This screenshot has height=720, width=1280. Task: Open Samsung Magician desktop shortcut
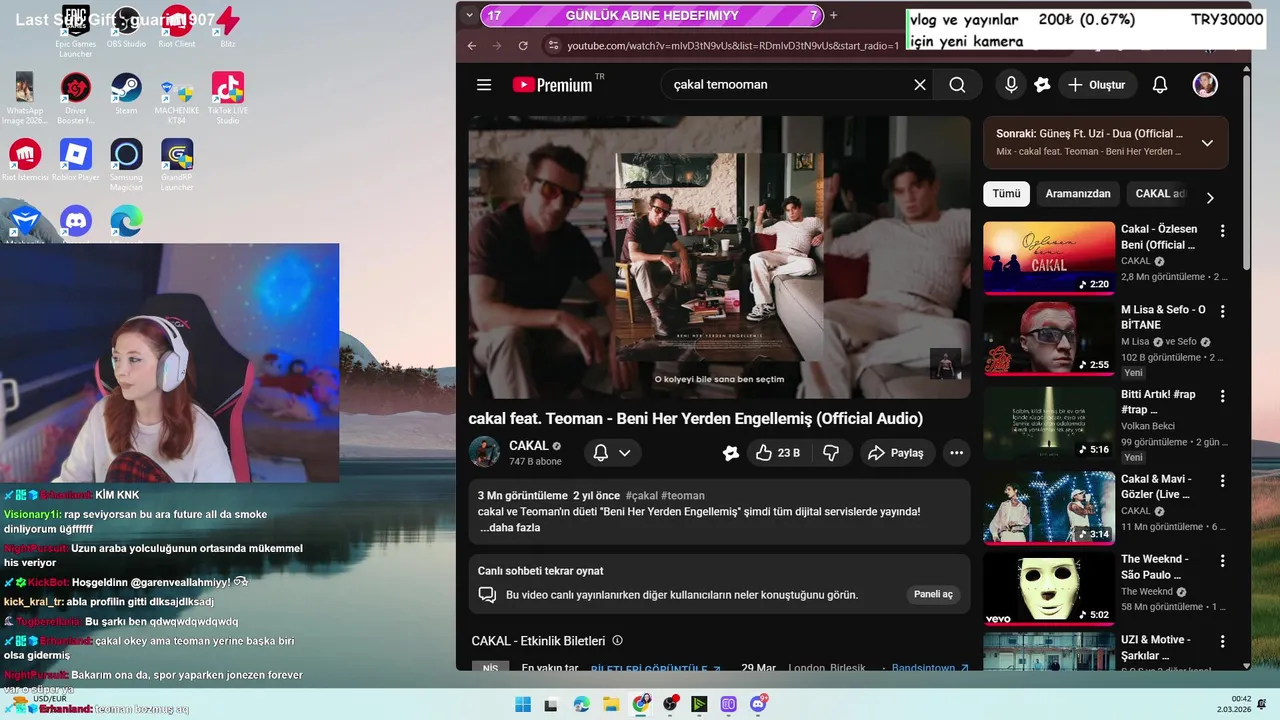click(126, 165)
